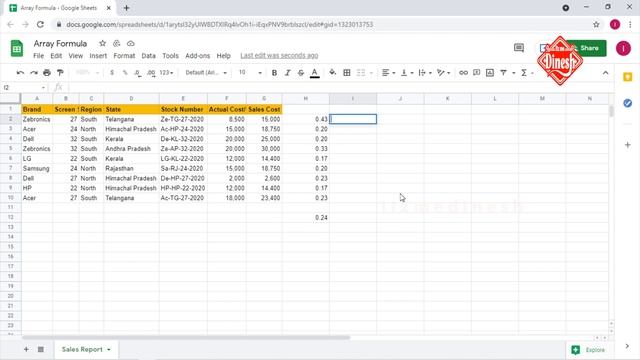This screenshot has height=360, width=640.
Task: Open the text color picker
Action: pyautogui.click(x=314, y=73)
